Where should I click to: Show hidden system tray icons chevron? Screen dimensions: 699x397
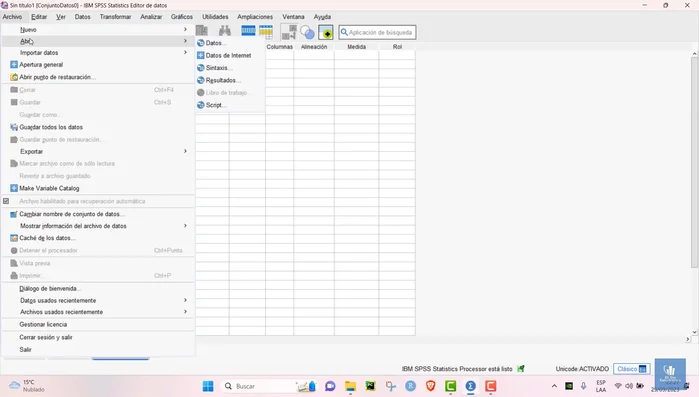[554, 386]
